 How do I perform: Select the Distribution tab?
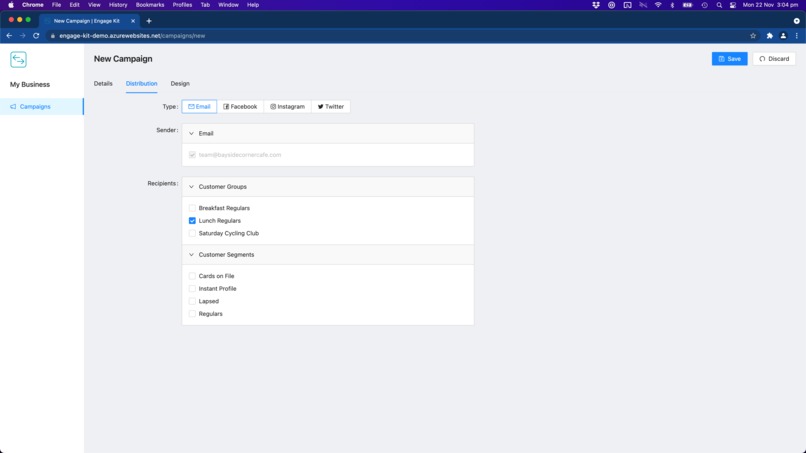coord(141,83)
